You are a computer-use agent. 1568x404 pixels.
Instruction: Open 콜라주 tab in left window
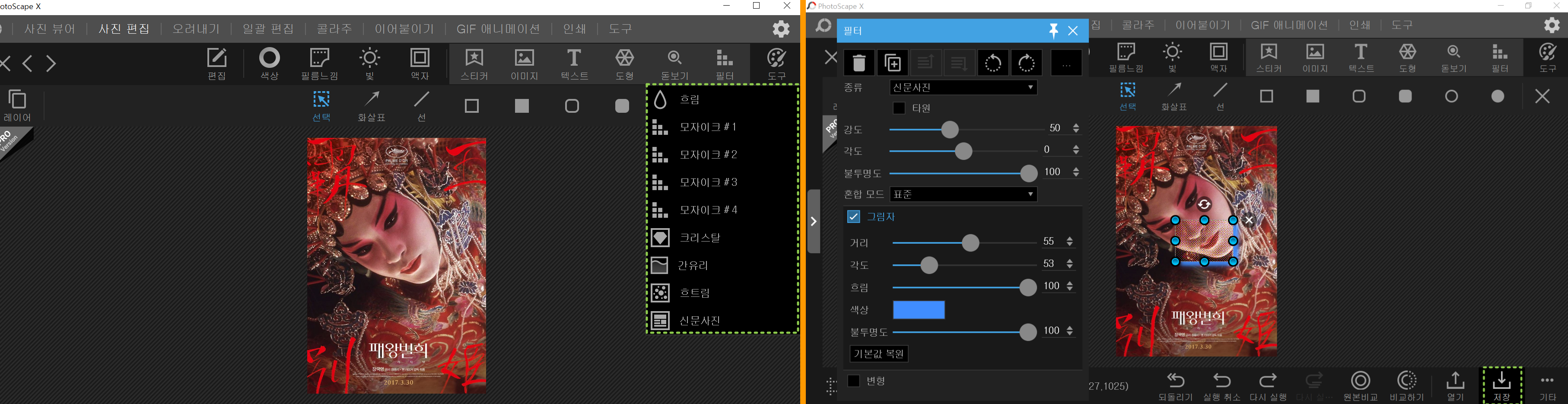[335, 29]
